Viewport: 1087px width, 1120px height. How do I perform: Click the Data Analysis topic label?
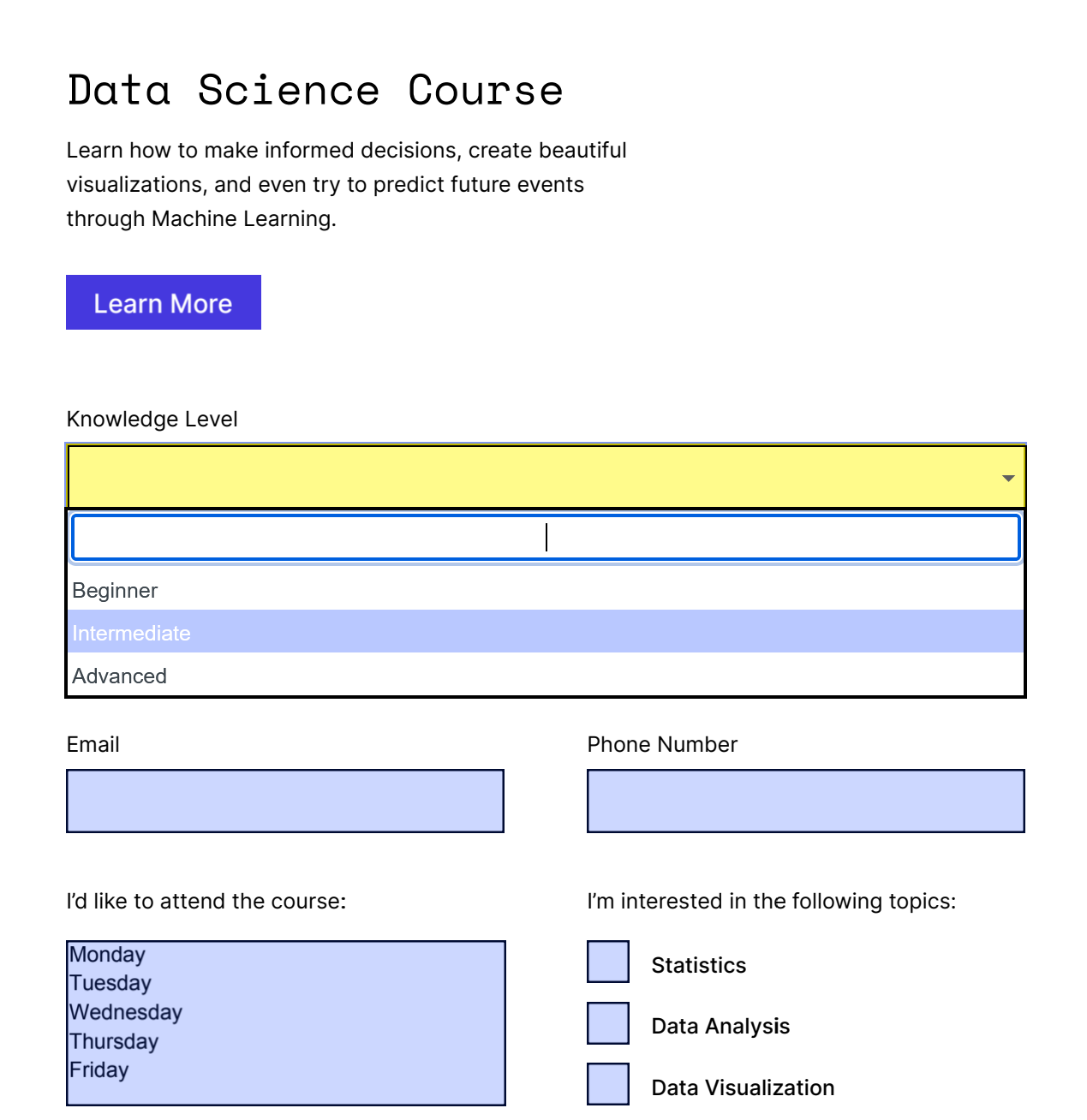(720, 1025)
